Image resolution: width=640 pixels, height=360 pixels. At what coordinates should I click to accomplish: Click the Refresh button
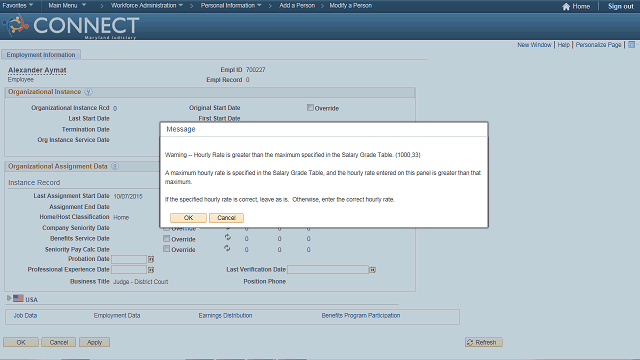tap(484, 342)
